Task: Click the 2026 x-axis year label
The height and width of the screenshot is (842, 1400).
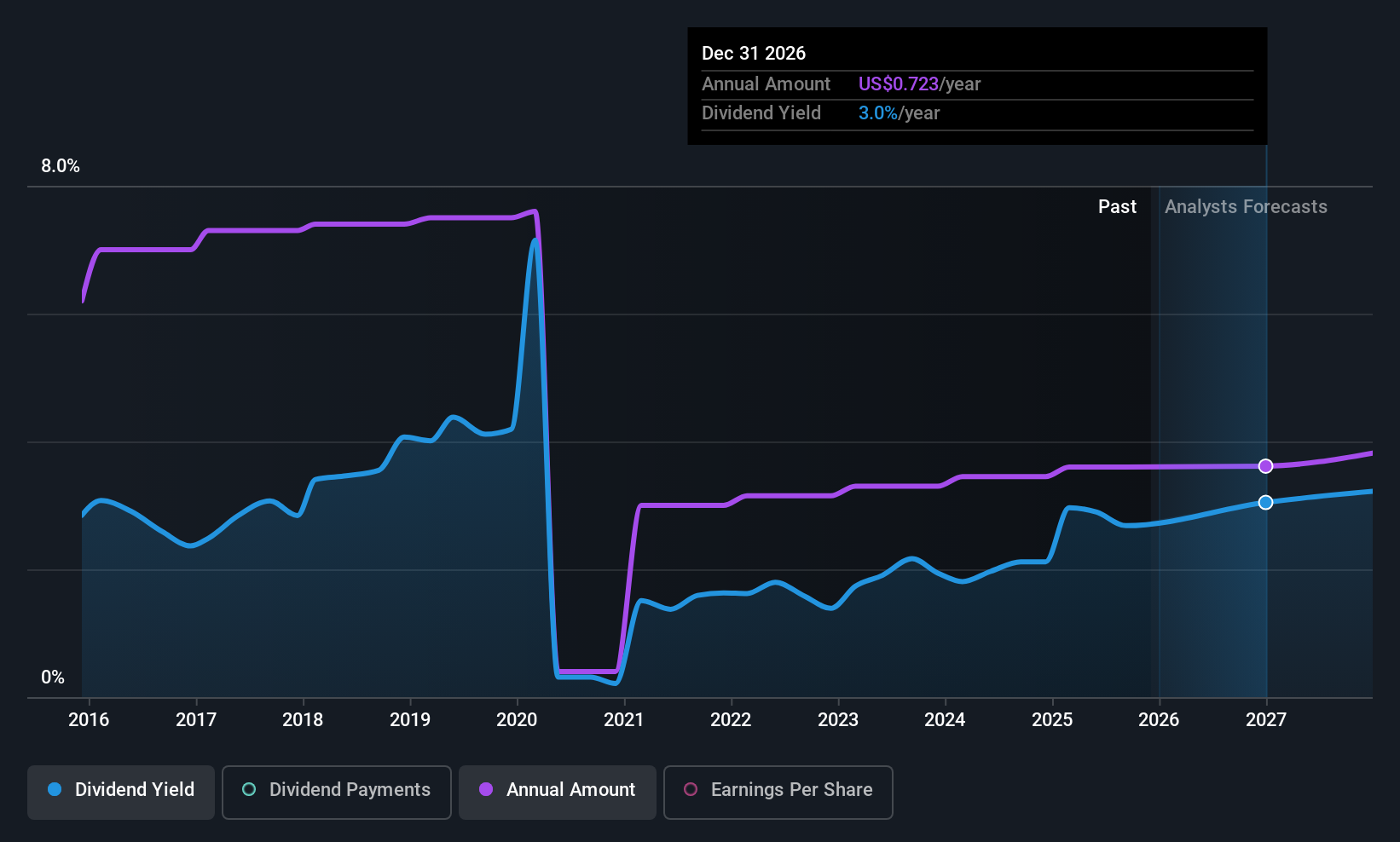Action: pos(1159,720)
